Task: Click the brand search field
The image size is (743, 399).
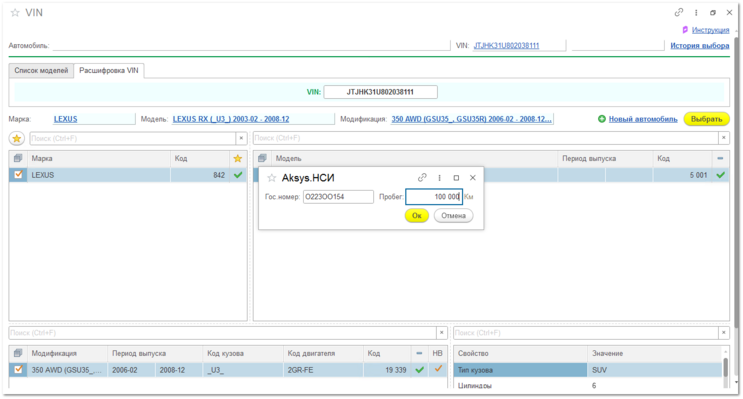Action: pyautogui.click(x=133, y=138)
